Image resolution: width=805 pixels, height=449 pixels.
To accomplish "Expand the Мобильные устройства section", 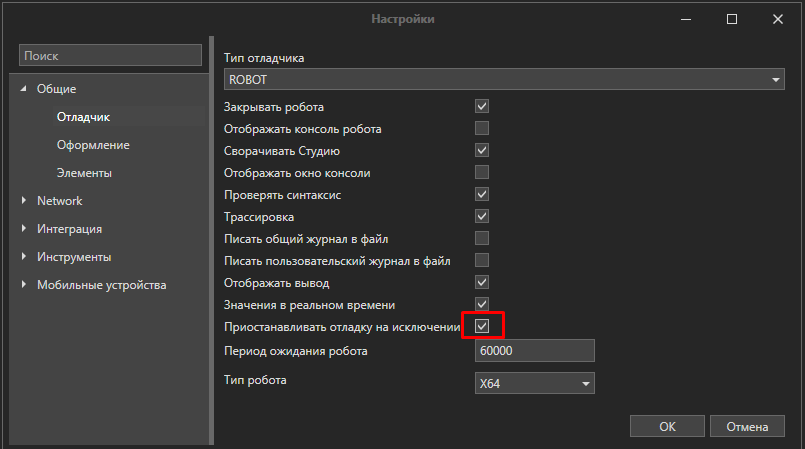I will click(23, 285).
